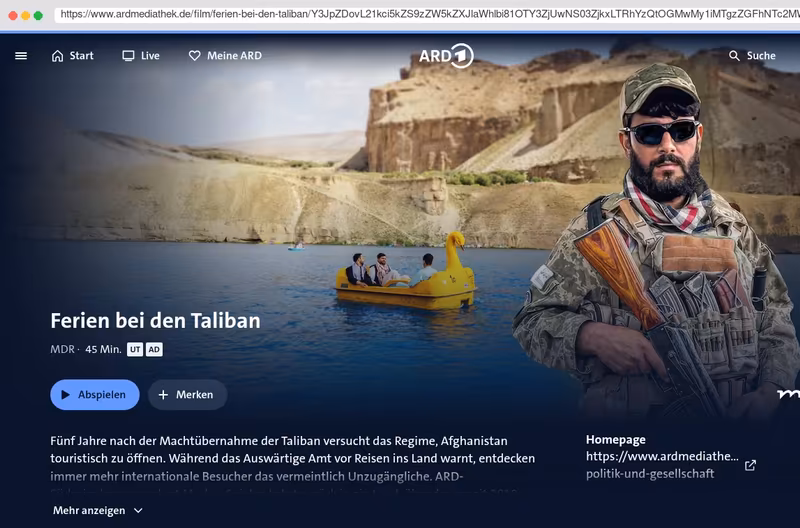800x528 pixels.
Task: Expand description with Mehr anzeigen
Action: coord(98,510)
